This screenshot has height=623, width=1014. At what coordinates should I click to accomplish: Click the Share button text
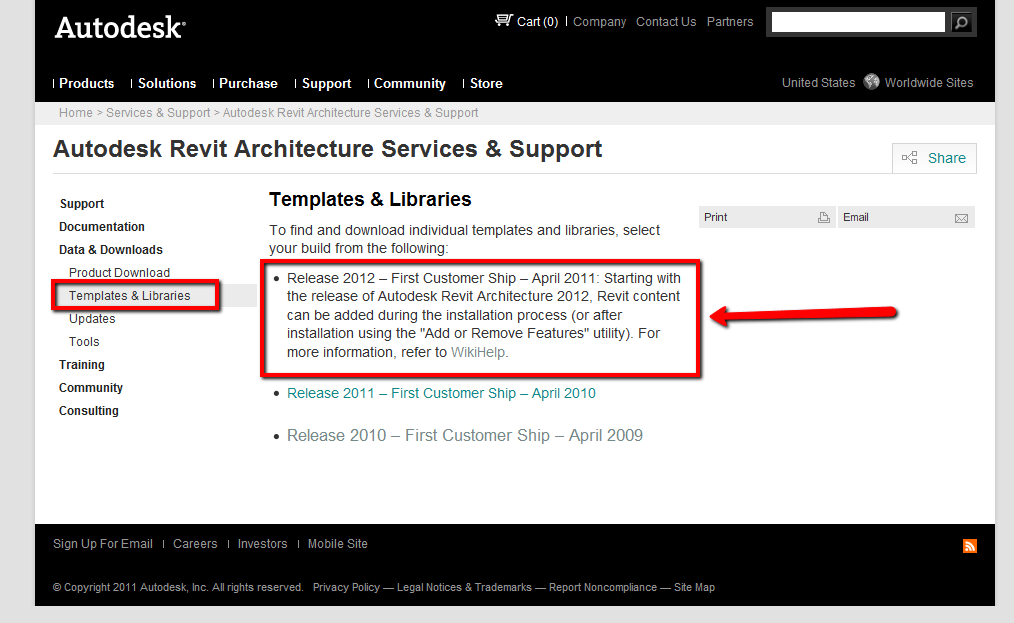tap(947, 158)
